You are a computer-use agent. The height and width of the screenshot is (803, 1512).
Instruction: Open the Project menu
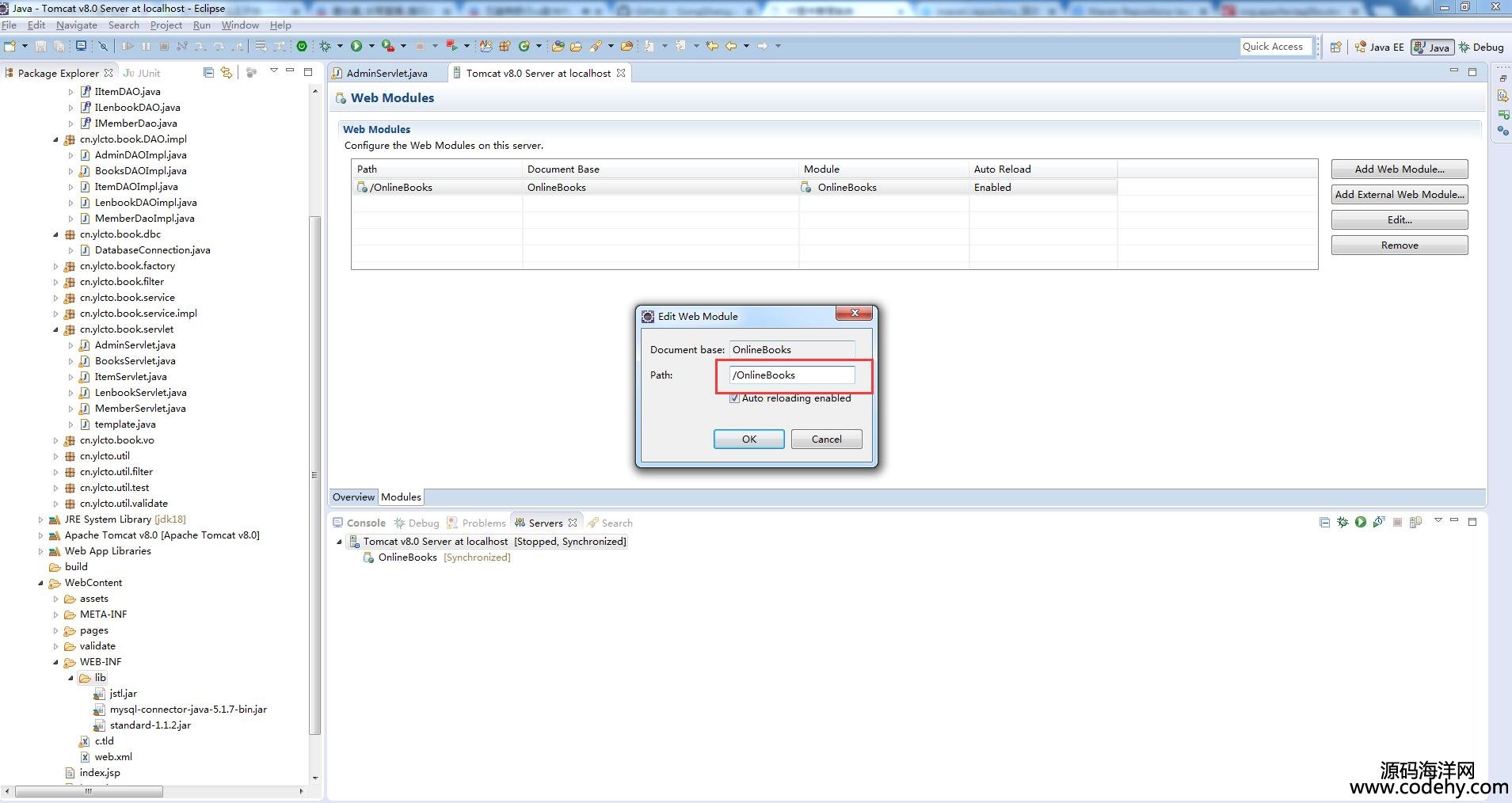click(166, 25)
